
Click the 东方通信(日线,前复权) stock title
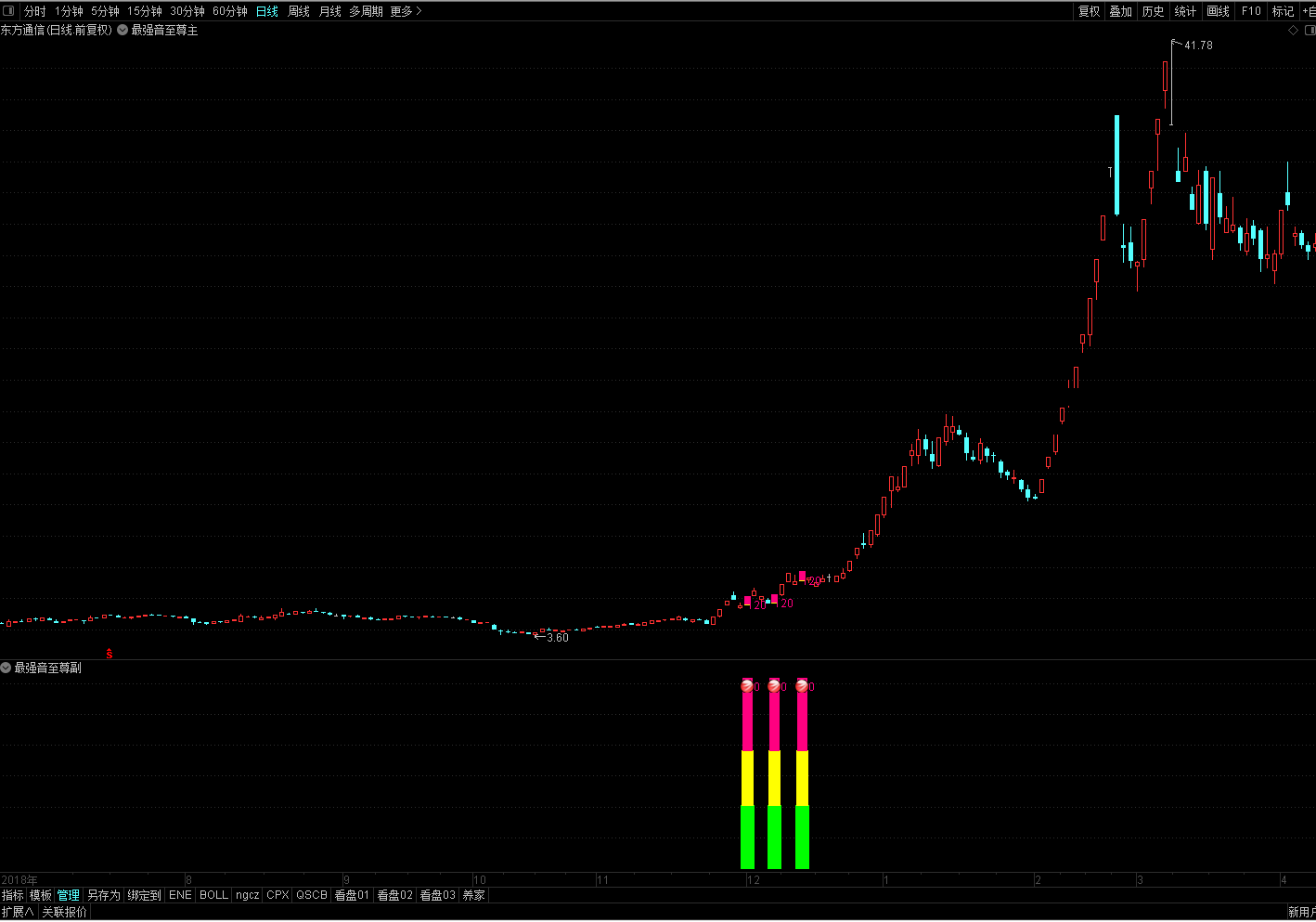point(57,31)
